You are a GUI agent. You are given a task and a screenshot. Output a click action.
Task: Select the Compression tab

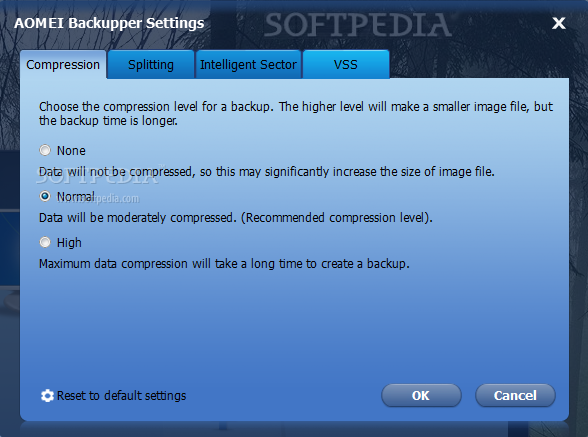point(63,65)
